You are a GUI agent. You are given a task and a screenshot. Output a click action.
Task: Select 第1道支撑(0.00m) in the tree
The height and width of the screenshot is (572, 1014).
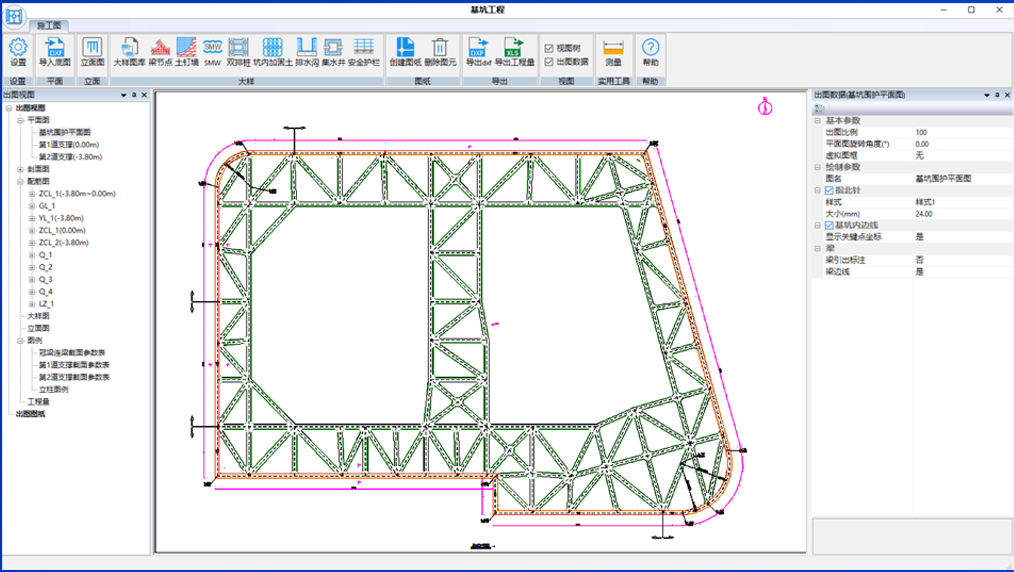70,145
